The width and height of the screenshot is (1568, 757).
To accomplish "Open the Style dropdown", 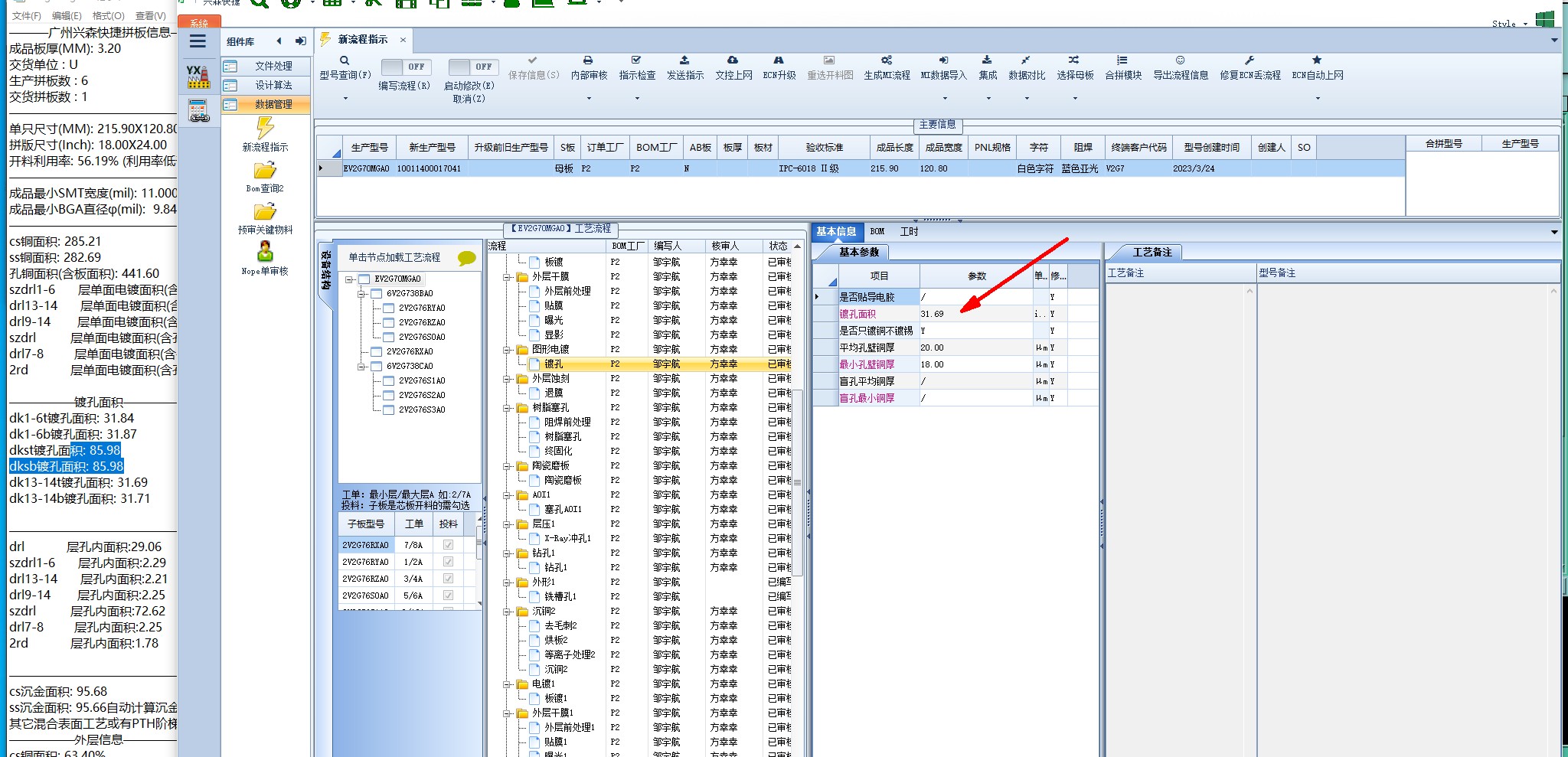I will [x=1525, y=24].
